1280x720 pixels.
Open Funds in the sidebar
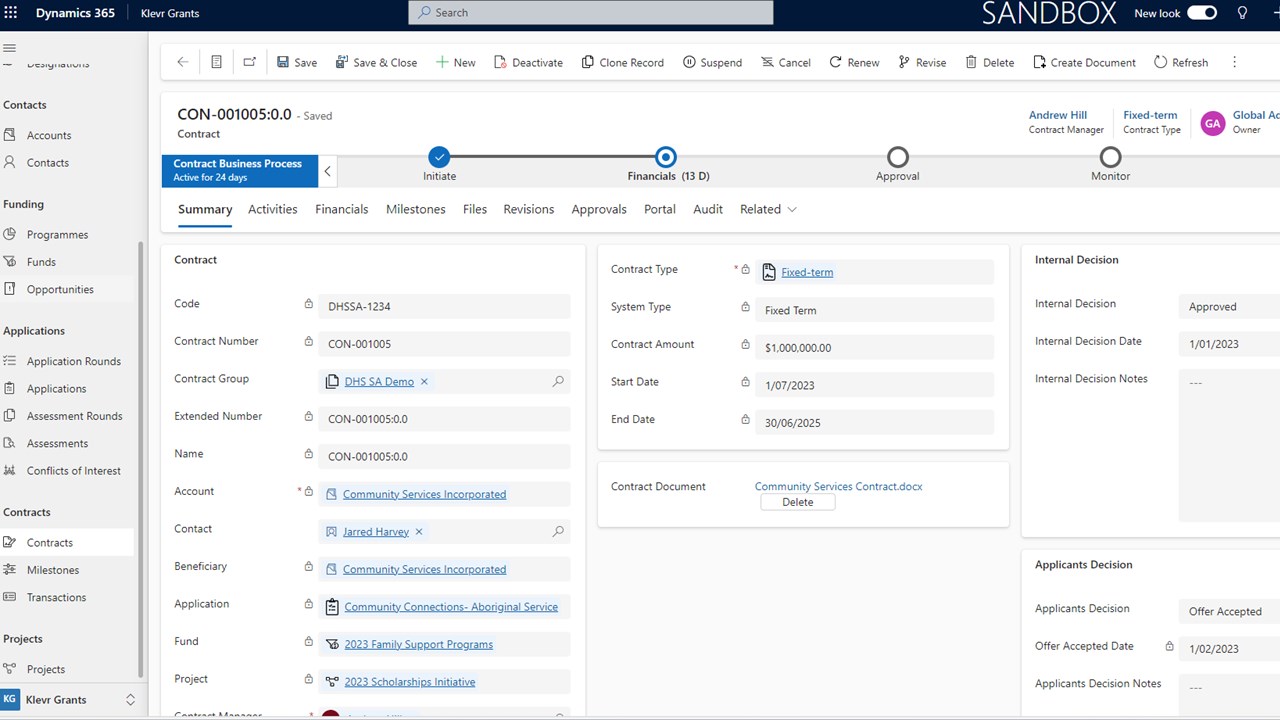(x=41, y=262)
